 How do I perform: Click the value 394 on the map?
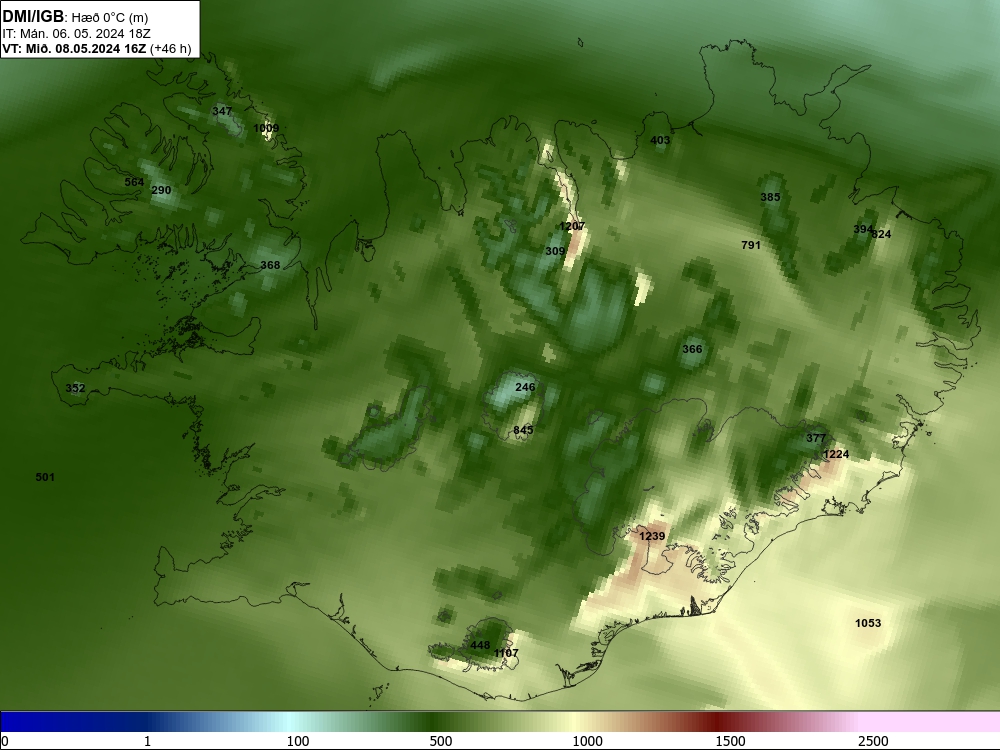862,229
